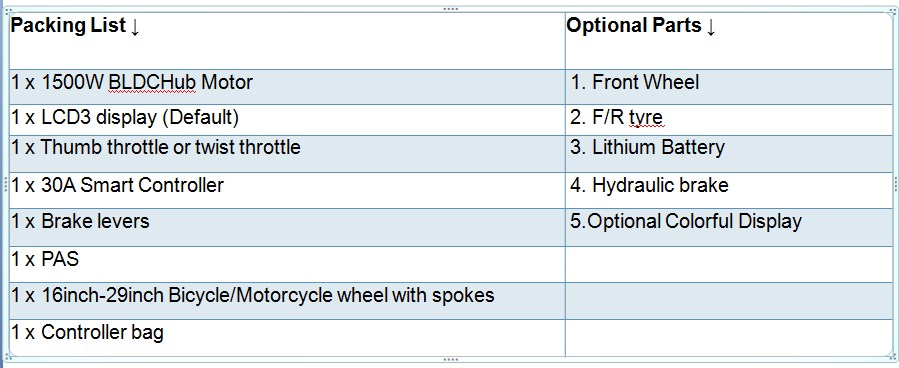Click the right-edge table resize handle
899x368 pixels.
click(x=896, y=184)
